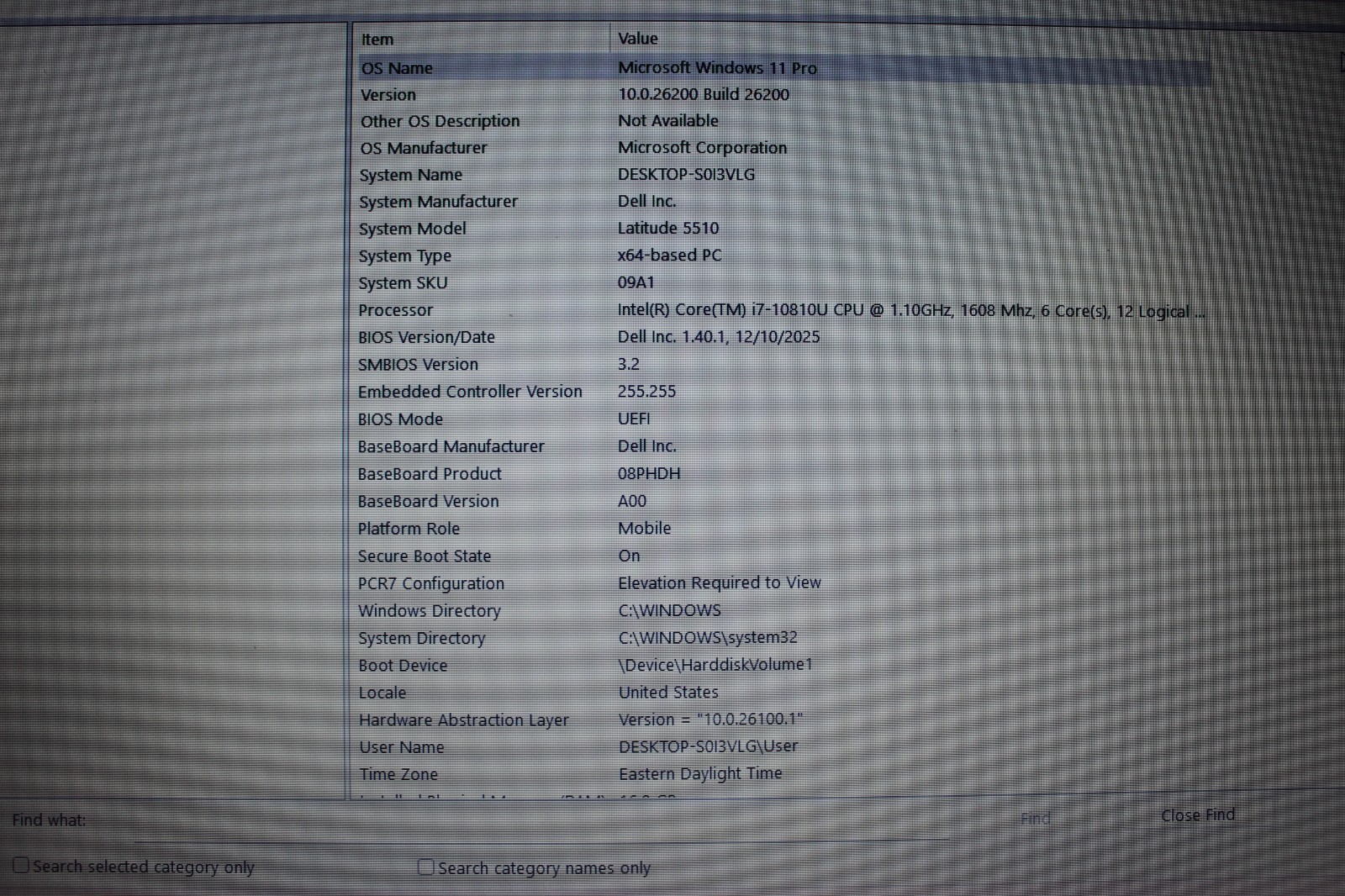Select the Processor row label
Image resolution: width=1345 pixels, height=896 pixels.
[x=396, y=310]
